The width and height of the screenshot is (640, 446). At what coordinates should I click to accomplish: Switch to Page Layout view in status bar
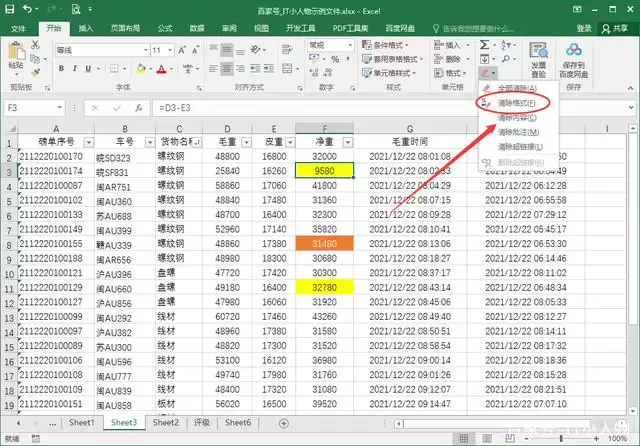click(487, 439)
